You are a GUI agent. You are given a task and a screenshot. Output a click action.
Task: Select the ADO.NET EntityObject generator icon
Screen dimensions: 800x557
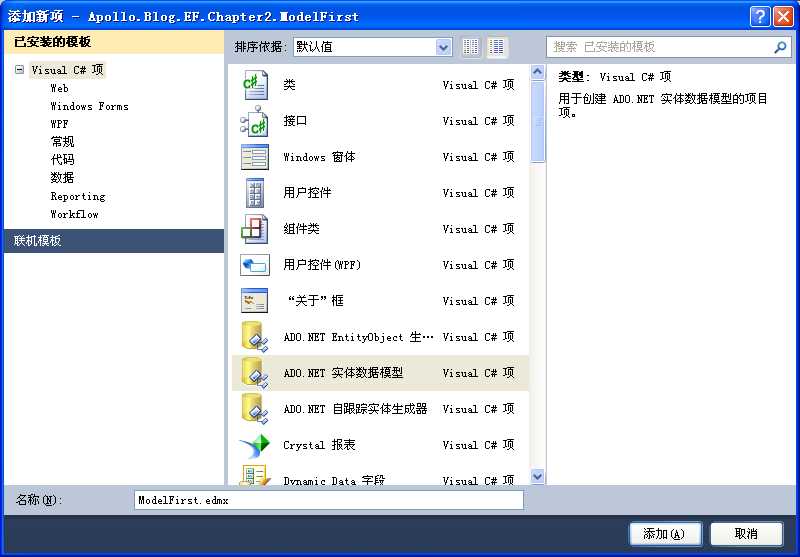(255, 337)
